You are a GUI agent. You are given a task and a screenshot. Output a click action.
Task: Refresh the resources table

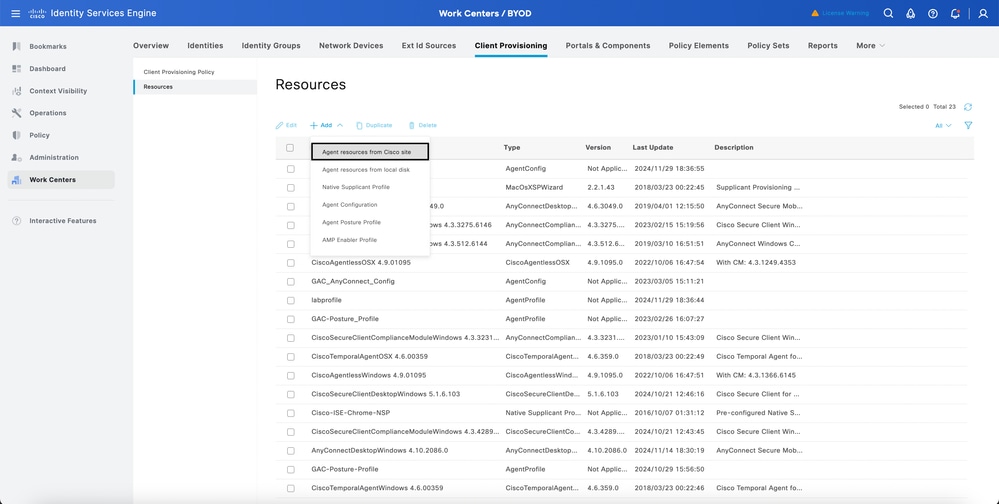(968, 107)
